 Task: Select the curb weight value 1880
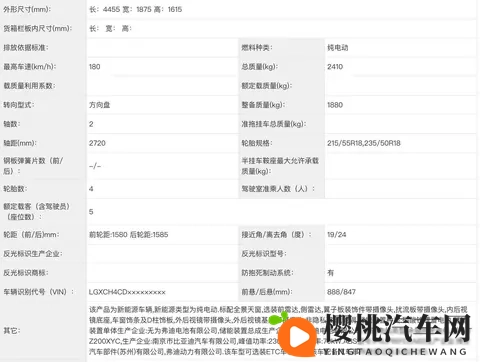coord(335,105)
